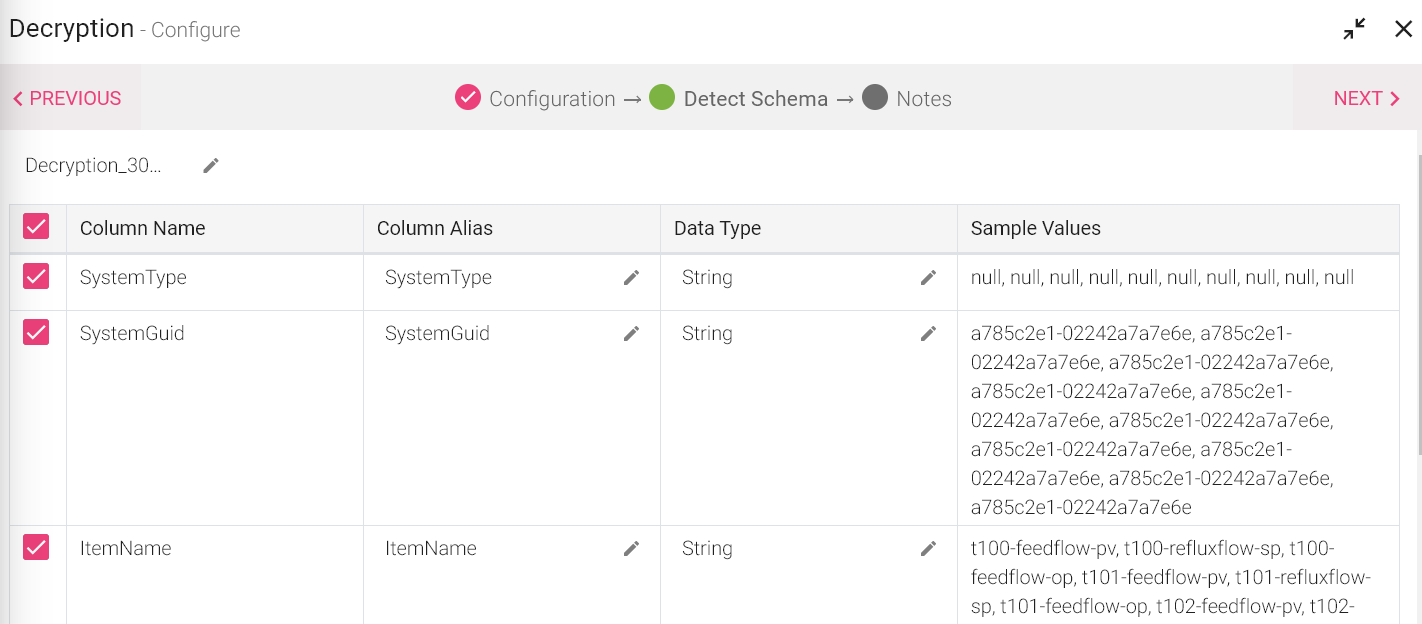1422x624 pixels.
Task: Uncheck the select-all columns checkbox
Action: click(x=36, y=227)
